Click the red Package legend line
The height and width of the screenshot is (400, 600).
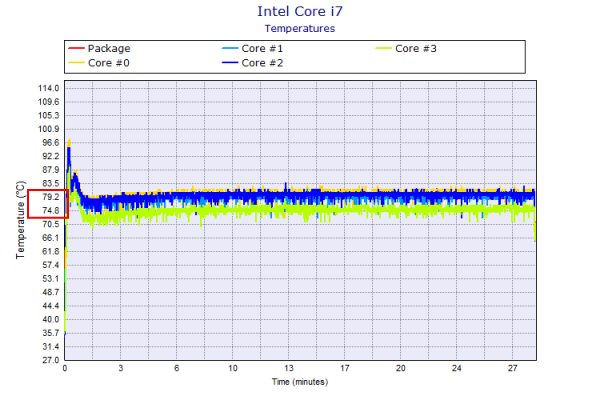click(76, 48)
